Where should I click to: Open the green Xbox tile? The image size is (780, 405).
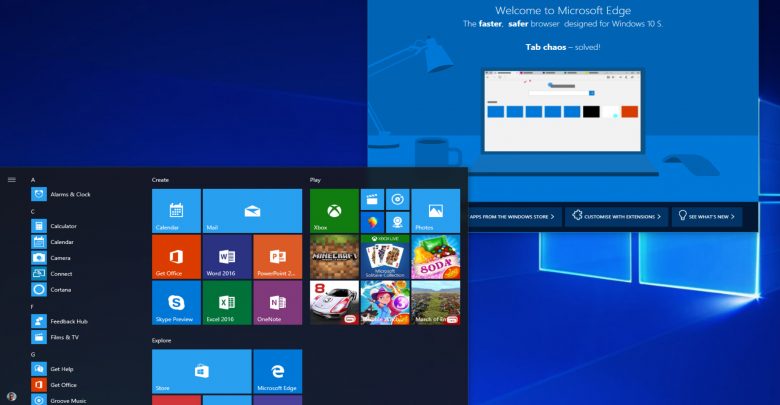(334, 210)
